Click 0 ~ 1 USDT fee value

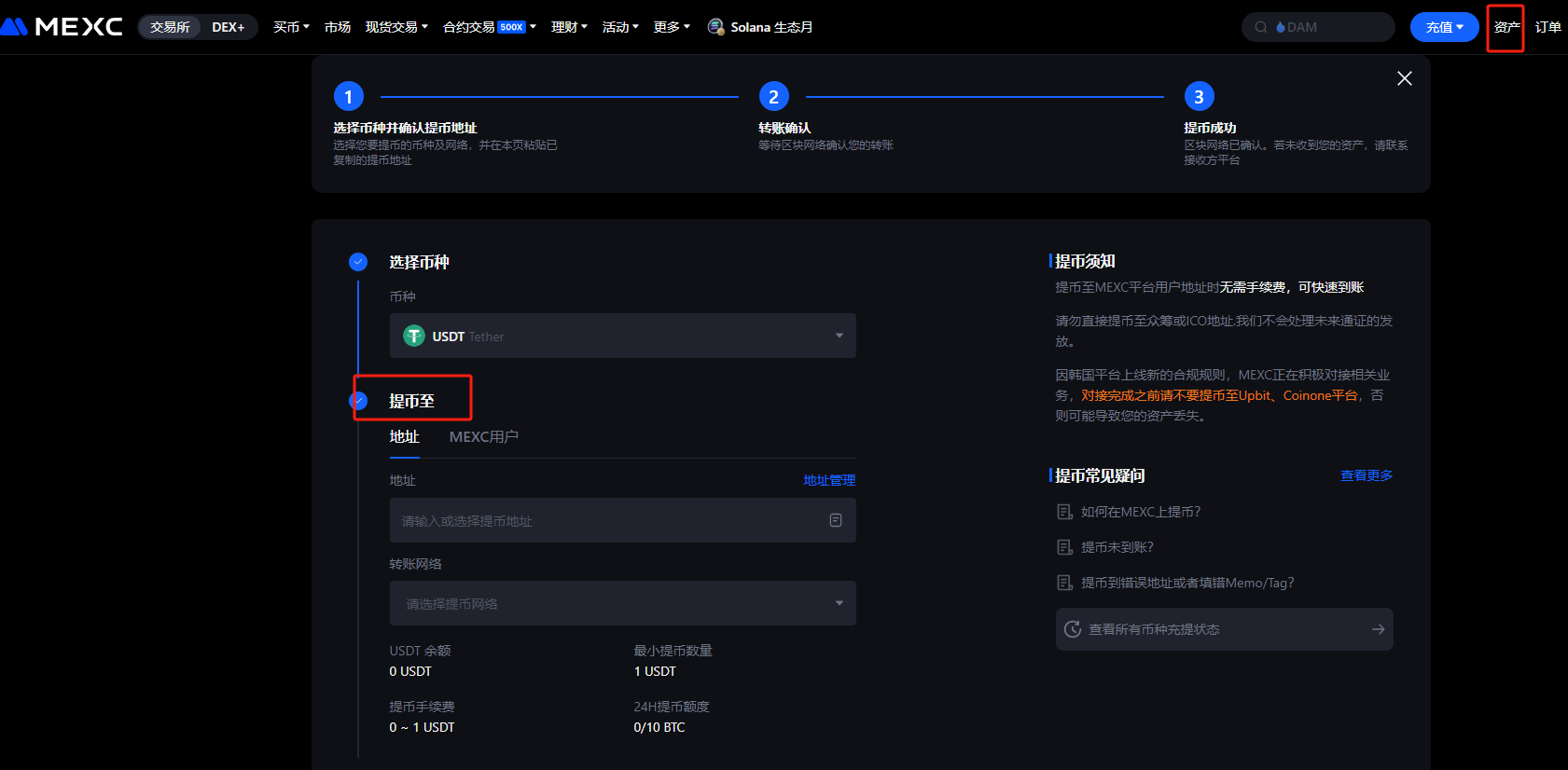[x=422, y=727]
